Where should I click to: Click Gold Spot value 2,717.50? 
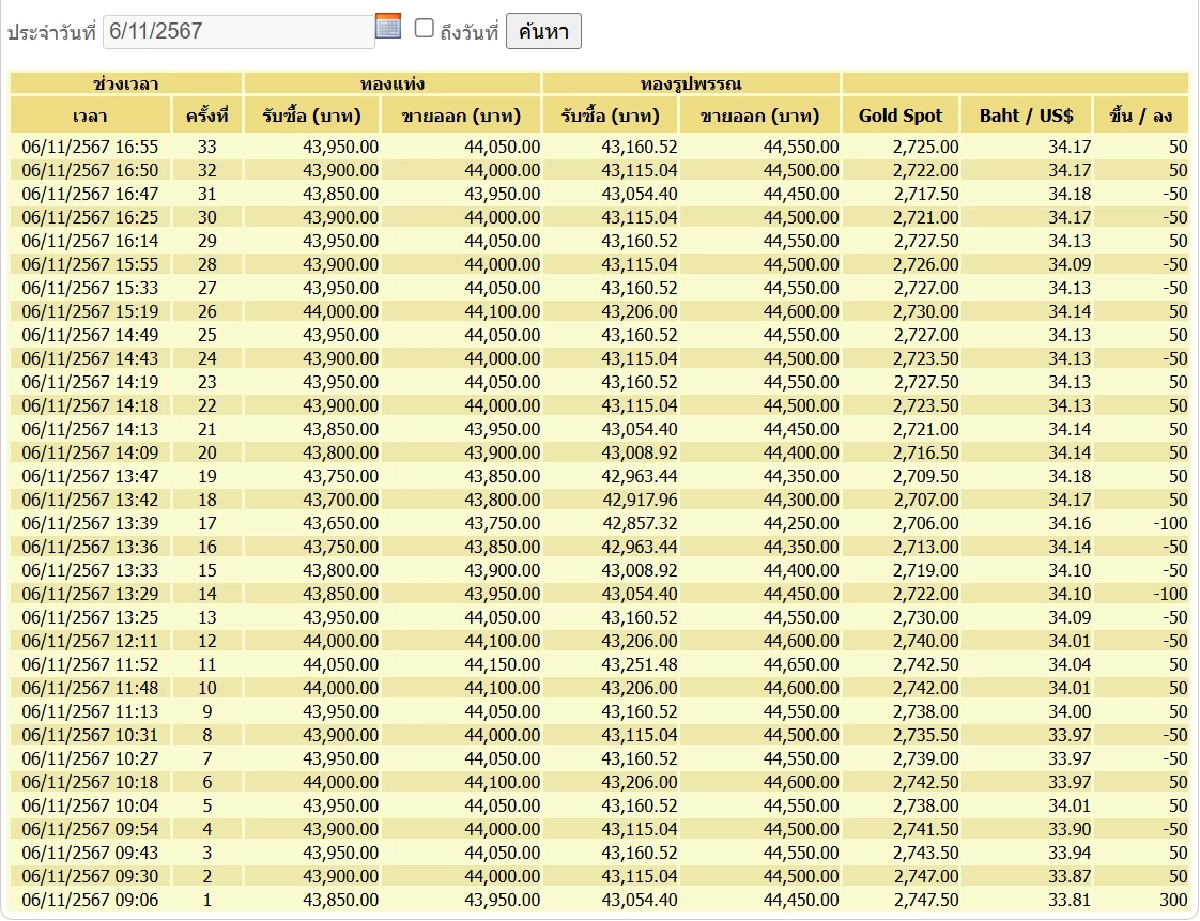click(x=925, y=194)
